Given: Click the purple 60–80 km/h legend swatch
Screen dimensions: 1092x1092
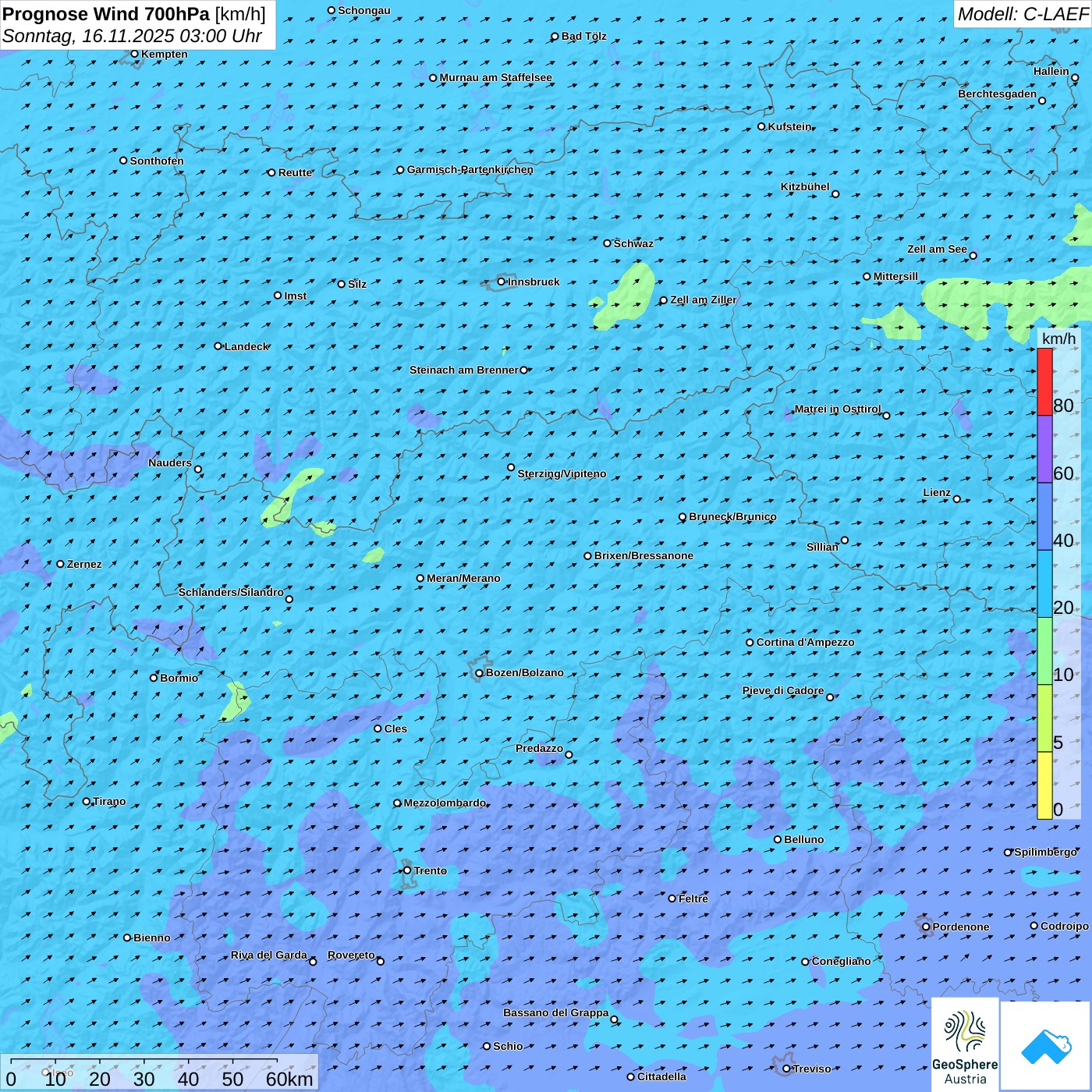Looking at the screenshot, I should coord(1044,449).
